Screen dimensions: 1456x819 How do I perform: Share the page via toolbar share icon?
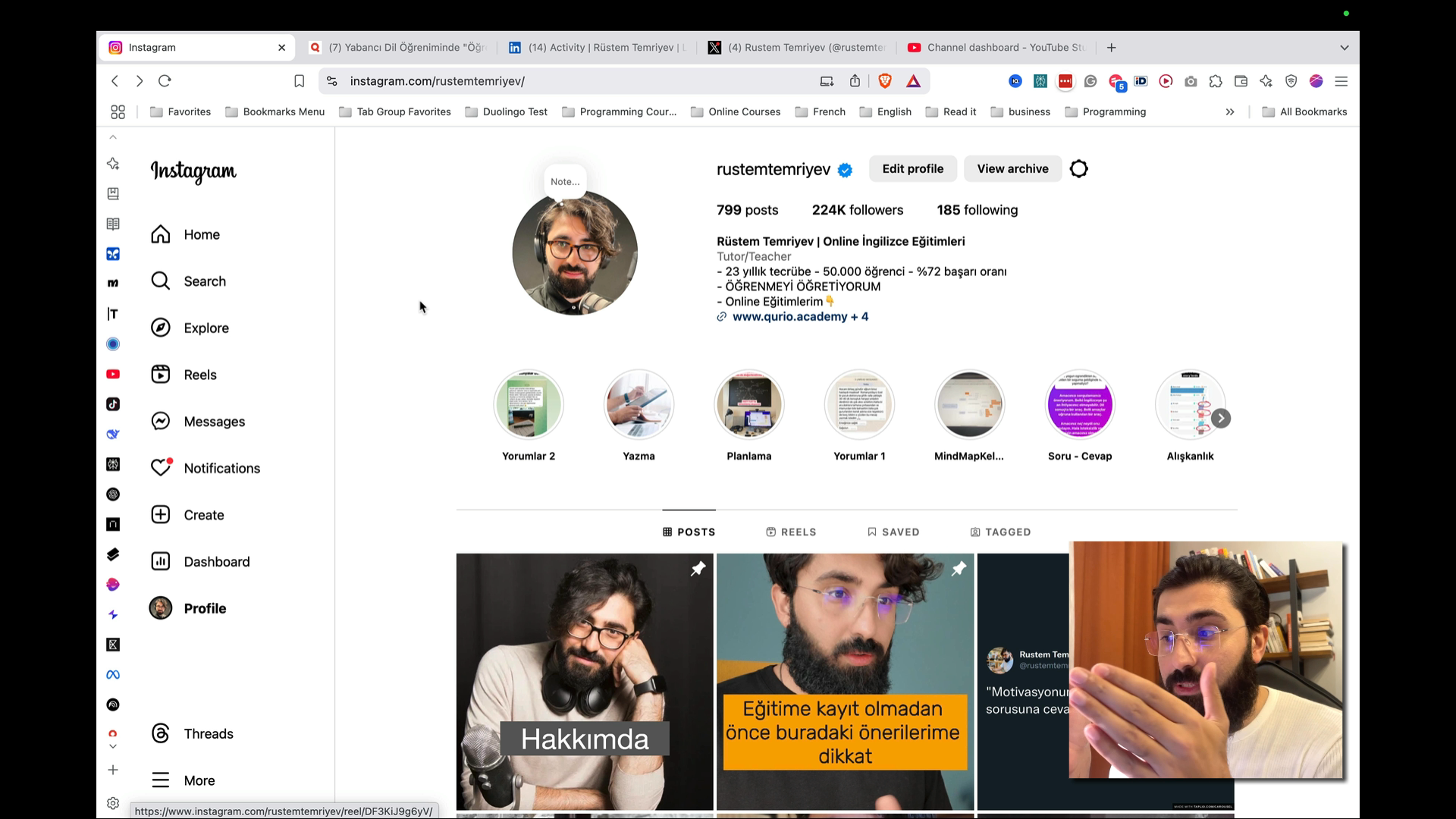click(855, 81)
